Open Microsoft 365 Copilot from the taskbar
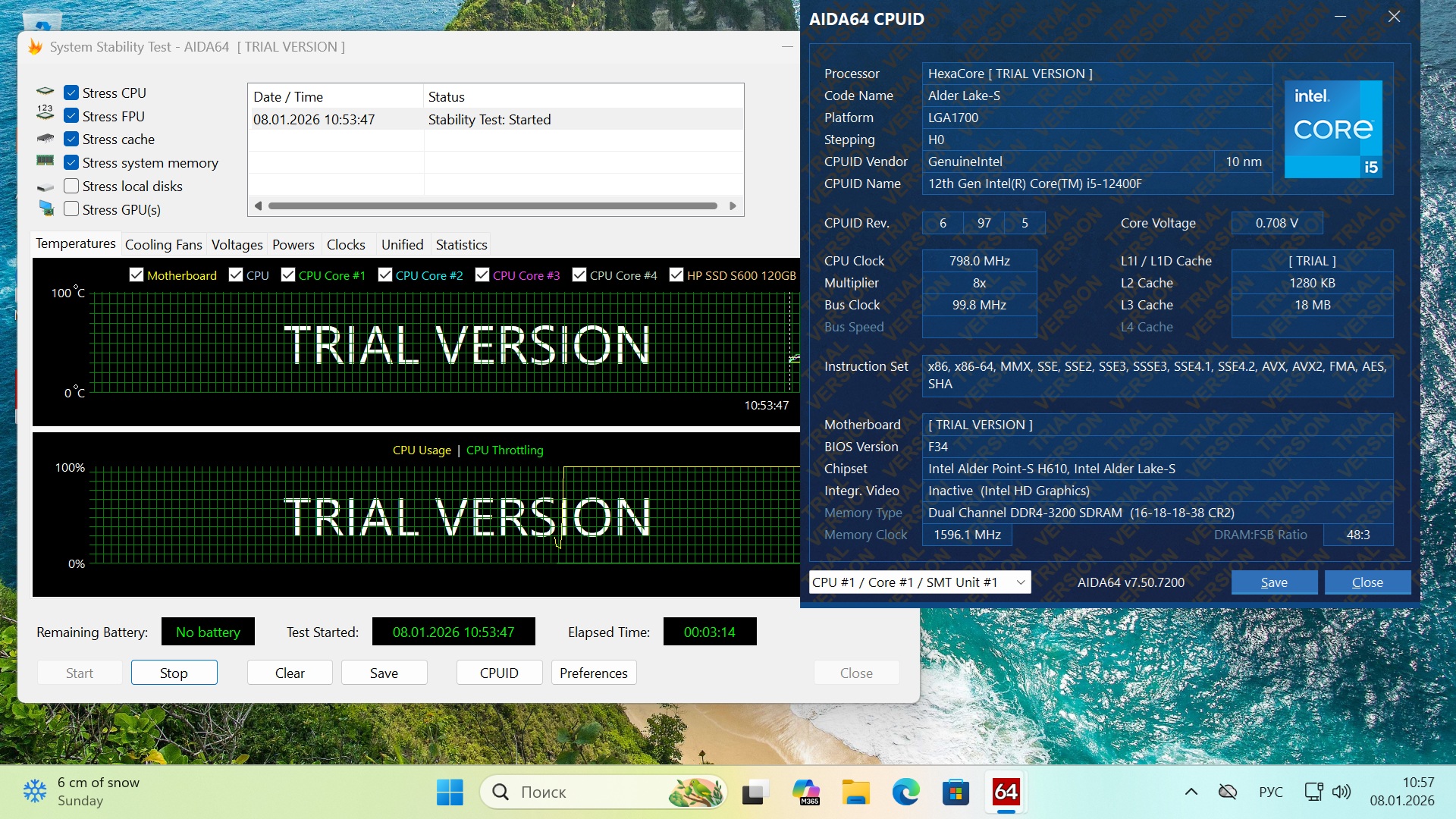Screen dimensions: 1456x819 805,792
